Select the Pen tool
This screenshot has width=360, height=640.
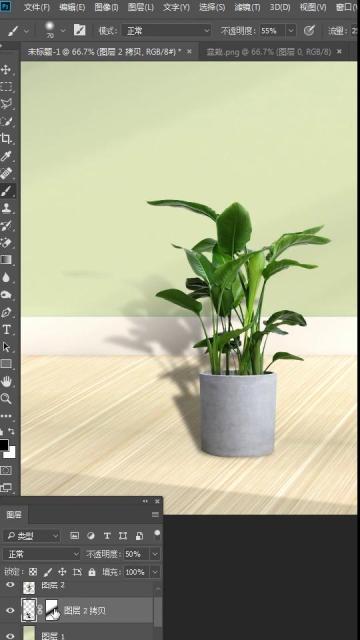point(6,312)
